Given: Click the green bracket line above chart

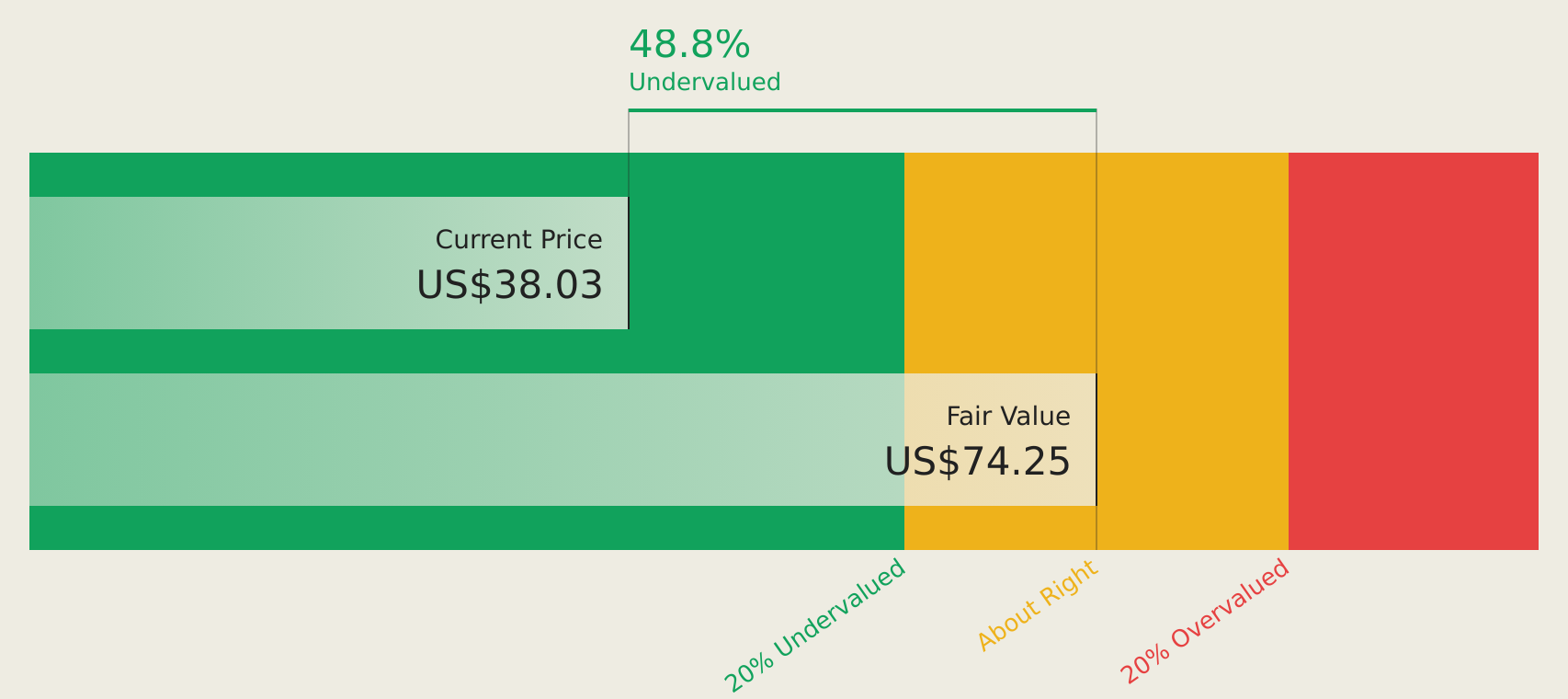Looking at the screenshot, I should (x=862, y=110).
